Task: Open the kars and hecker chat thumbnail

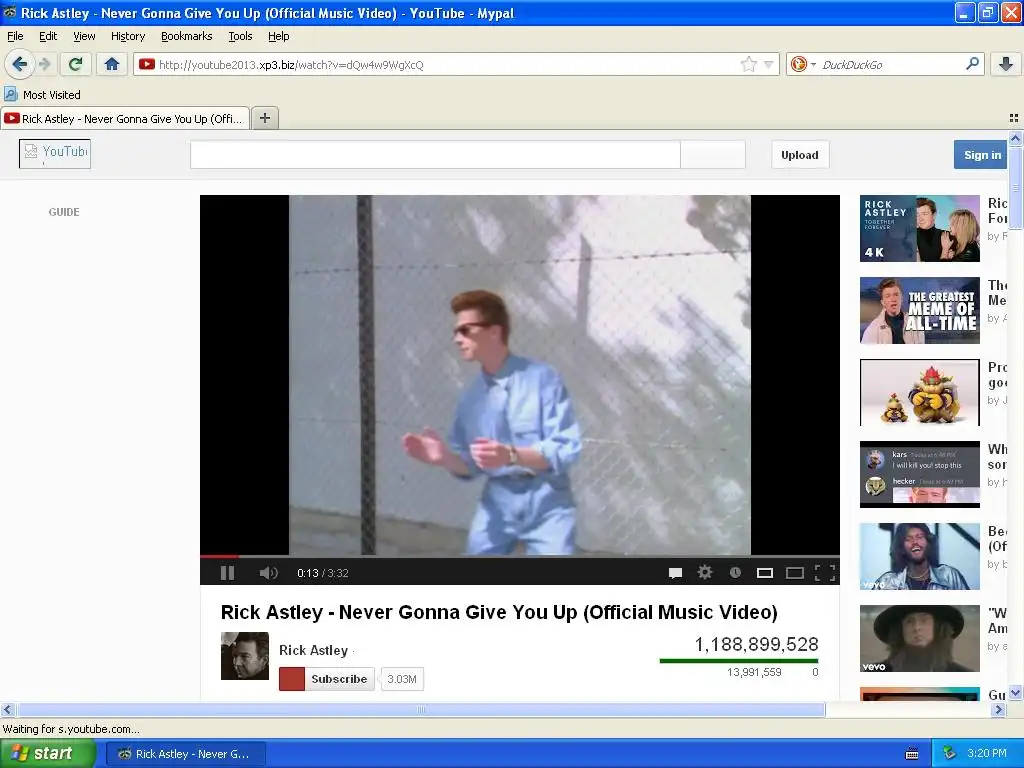Action: click(x=920, y=474)
